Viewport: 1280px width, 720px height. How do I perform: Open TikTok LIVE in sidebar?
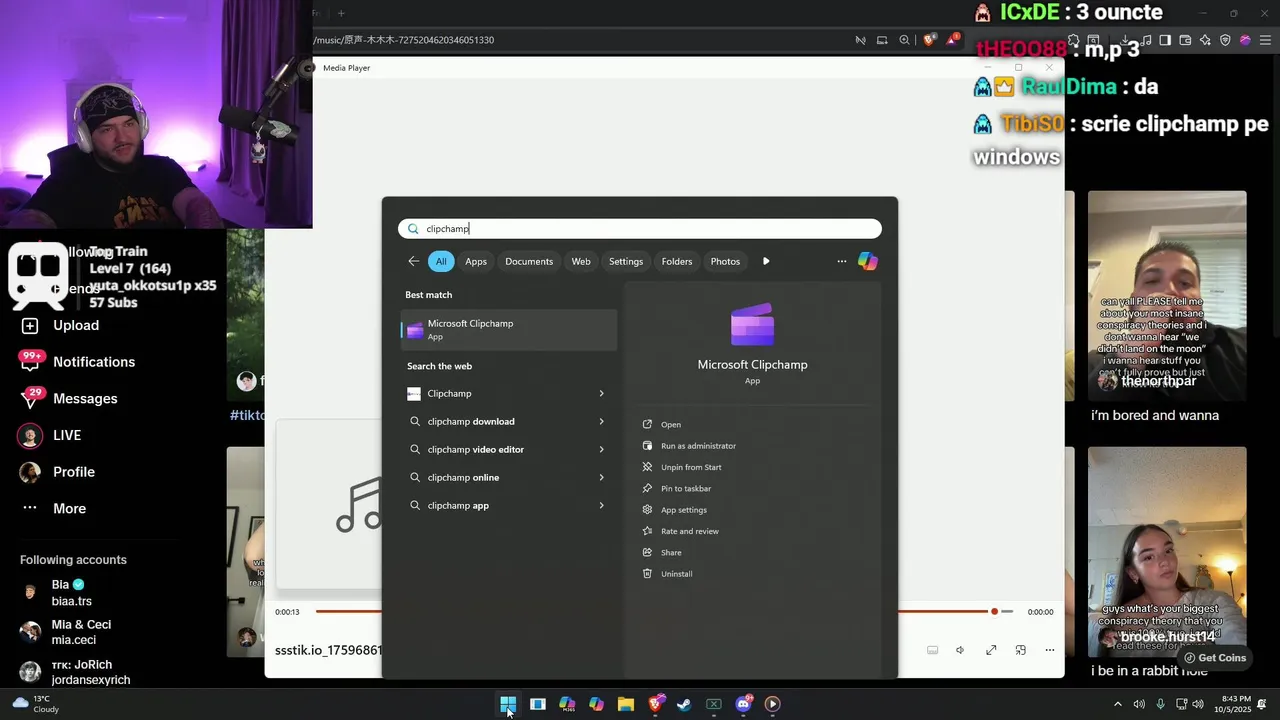coord(51,435)
